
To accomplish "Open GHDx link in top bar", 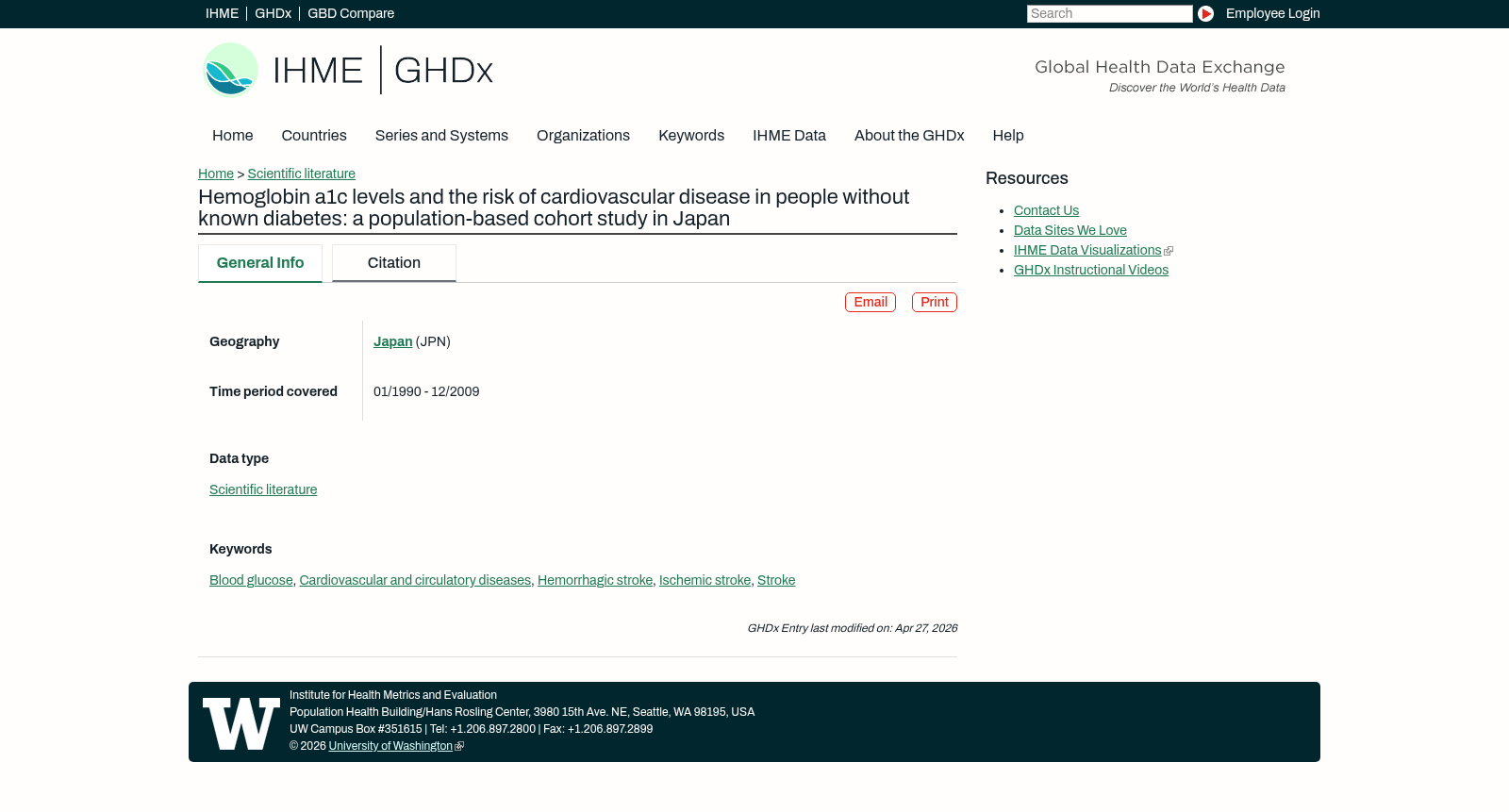I will coord(273,13).
